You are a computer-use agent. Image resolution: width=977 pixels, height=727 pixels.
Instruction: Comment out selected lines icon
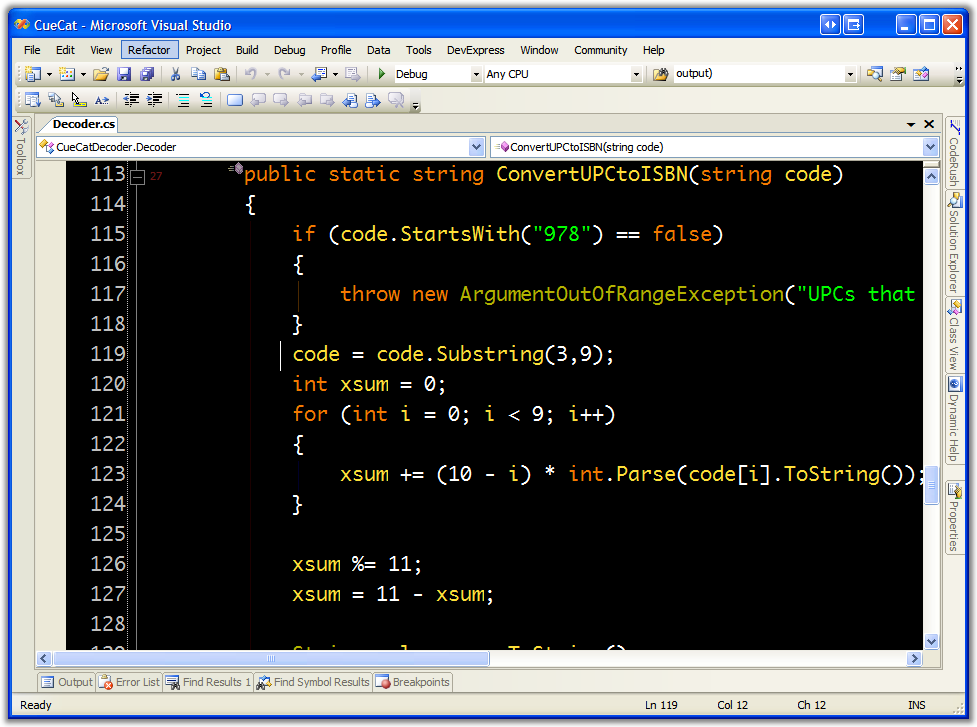(x=183, y=100)
